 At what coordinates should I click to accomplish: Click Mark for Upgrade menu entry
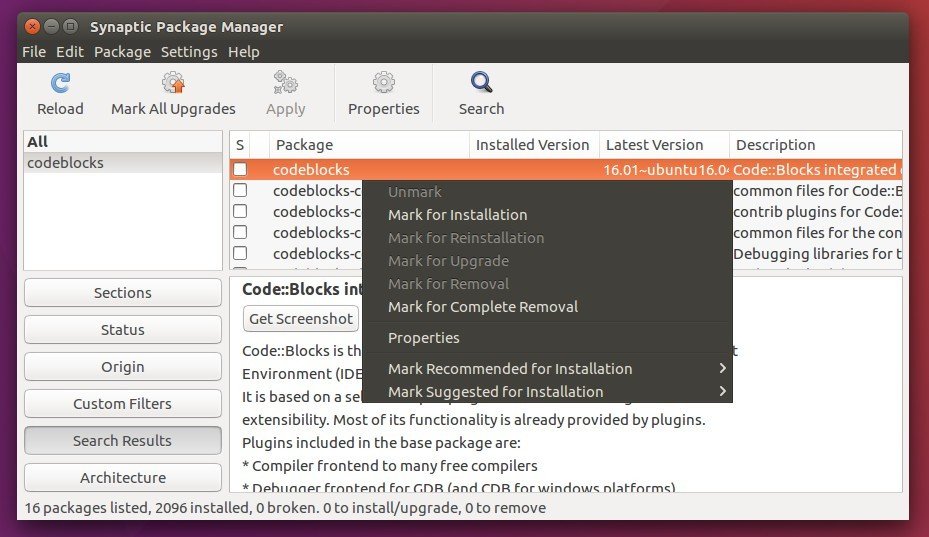pos(547,261)
